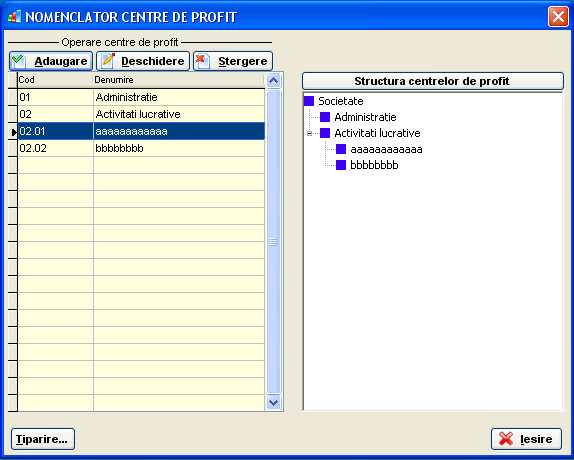The width and height of the screenshot is (574, 460).
Task: Click Structura centrelor de profit header button
Action: 433,81
